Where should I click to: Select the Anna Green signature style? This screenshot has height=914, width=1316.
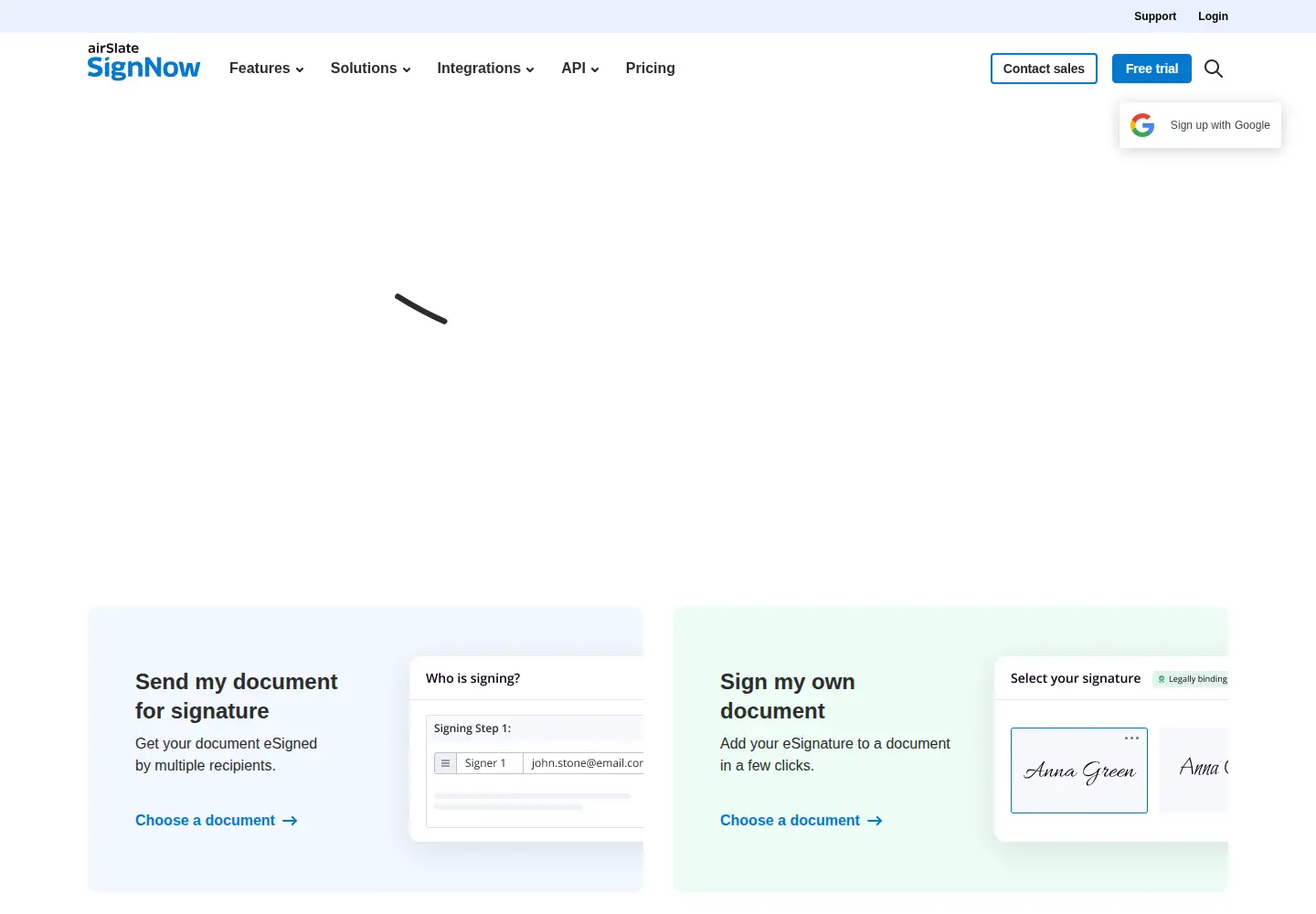(1079, 771)
